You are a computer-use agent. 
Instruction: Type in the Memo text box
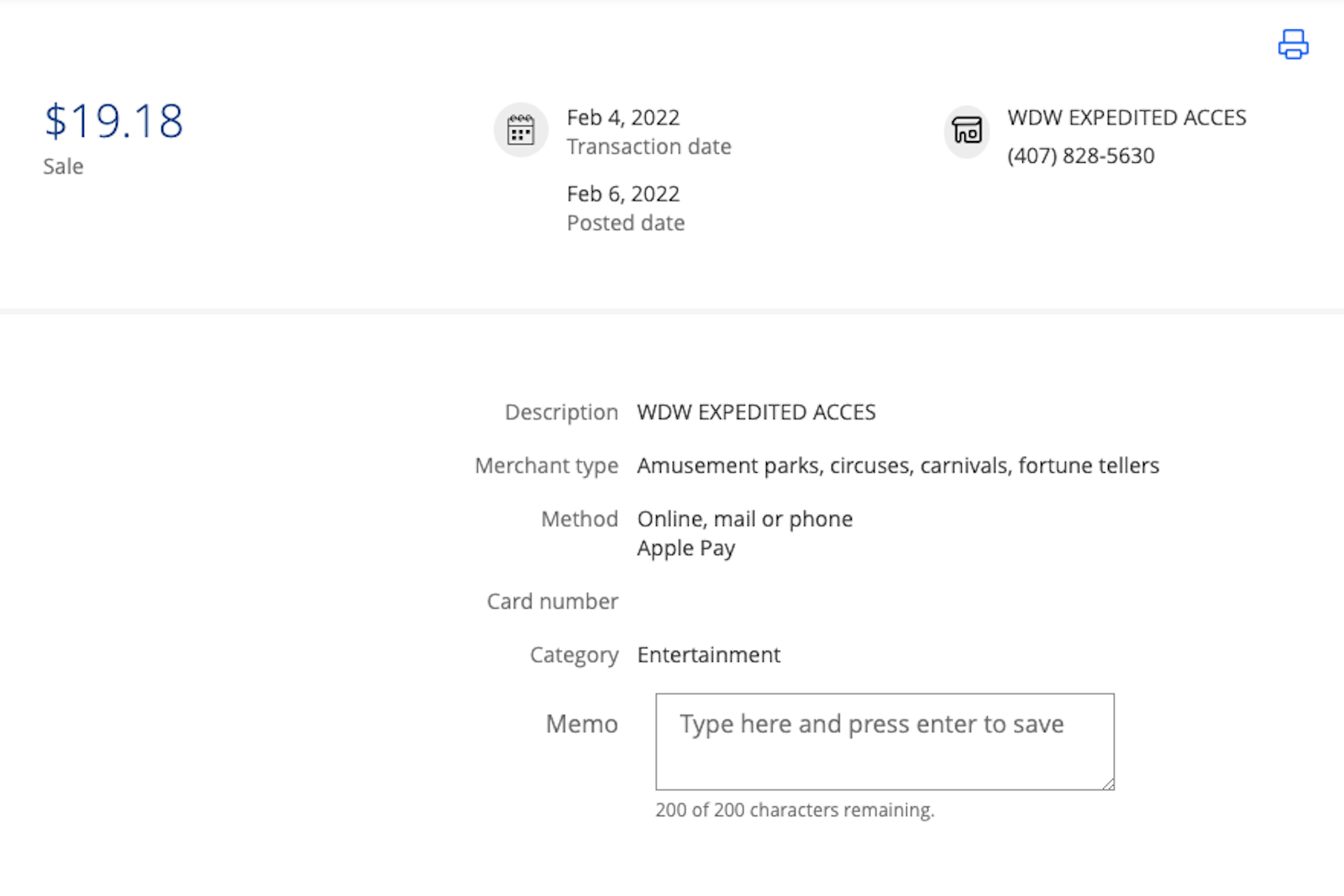pyautogui.click(x=884, y=741)
